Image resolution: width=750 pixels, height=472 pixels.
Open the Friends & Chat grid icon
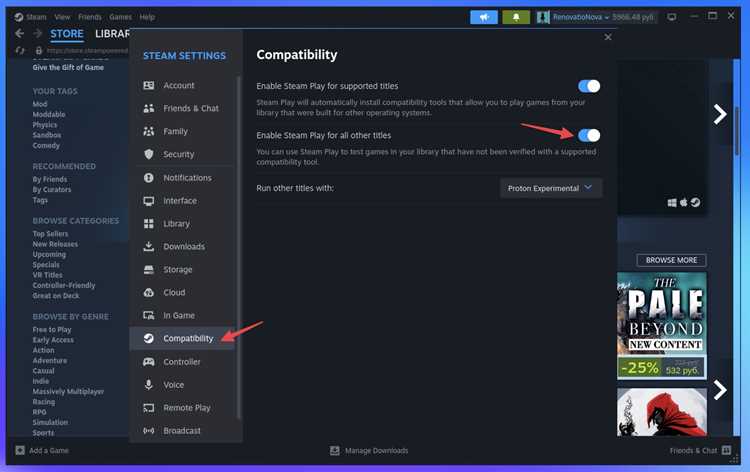(727, 450)
